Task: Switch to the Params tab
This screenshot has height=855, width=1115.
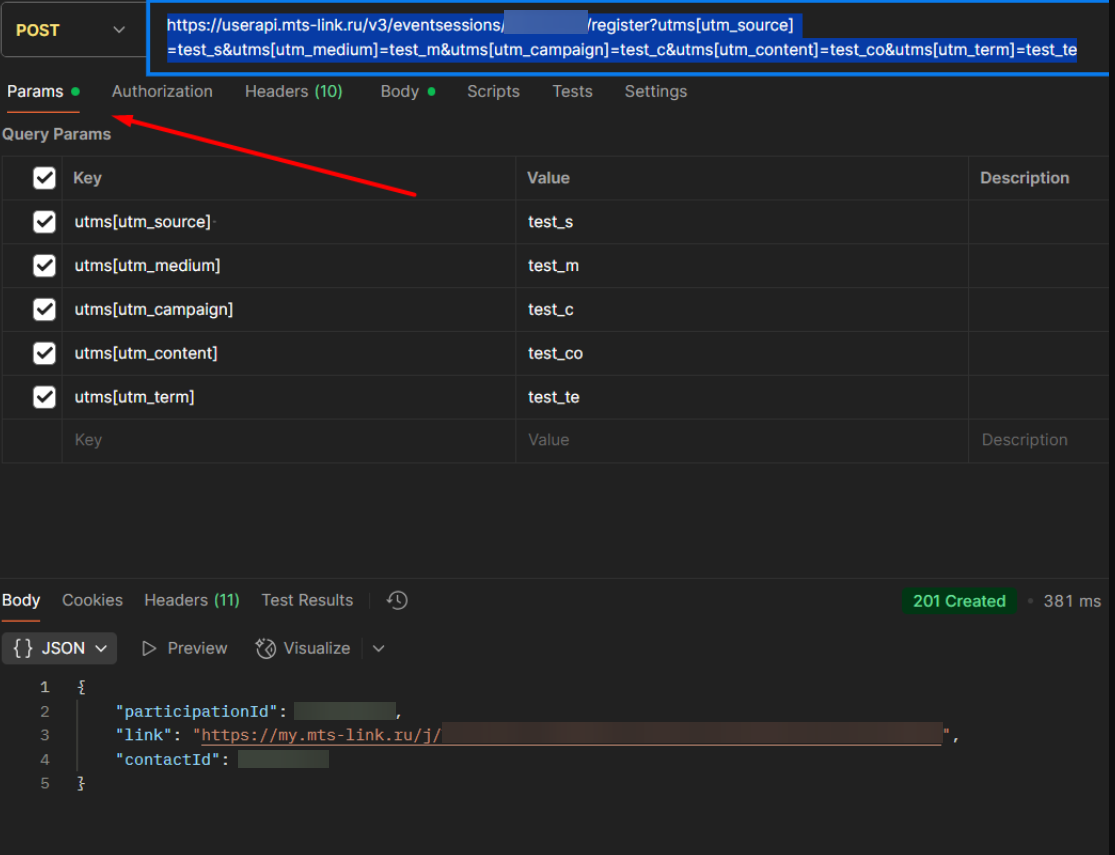Action: coord(43,92)
